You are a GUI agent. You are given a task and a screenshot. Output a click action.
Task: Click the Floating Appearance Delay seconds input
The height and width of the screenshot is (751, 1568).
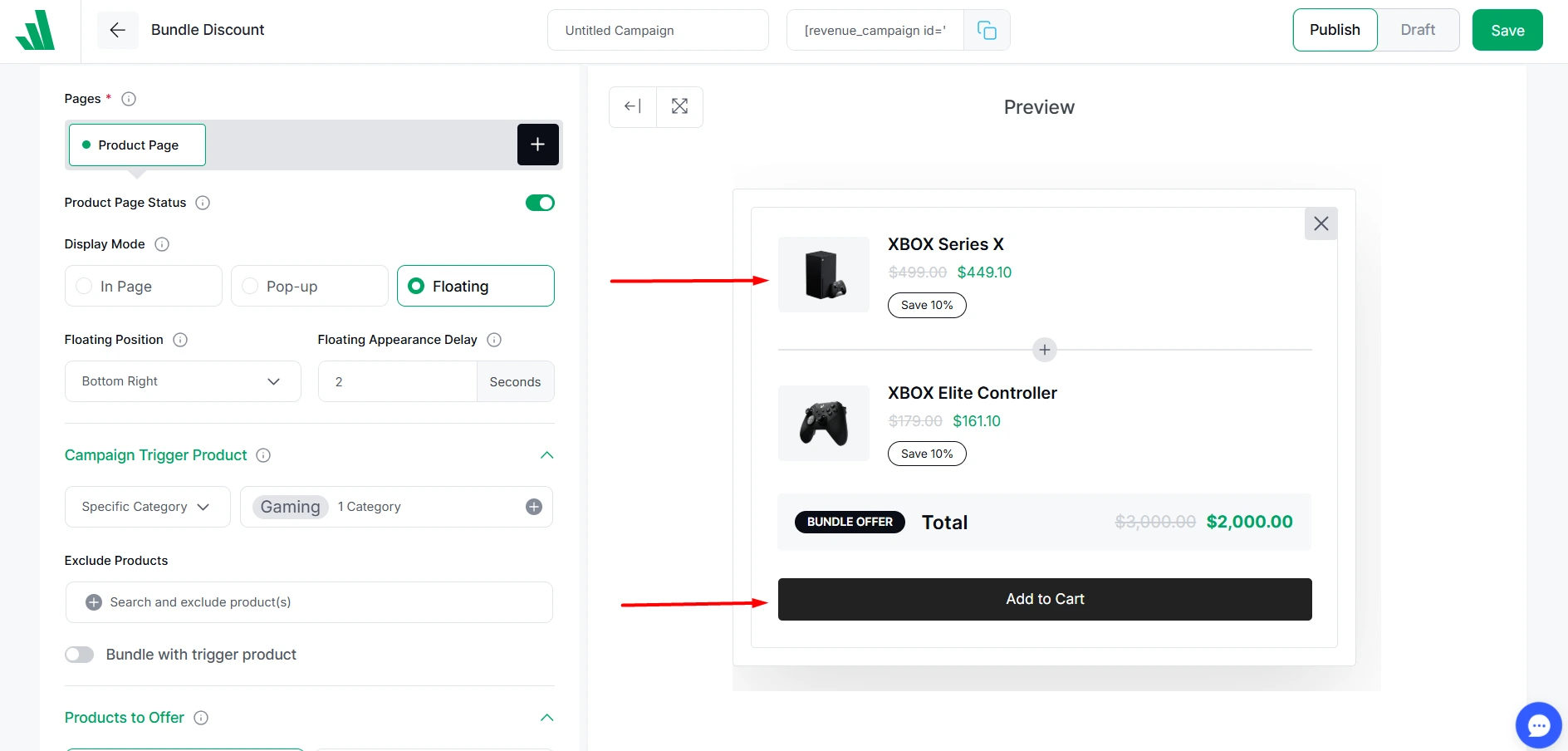398,381
